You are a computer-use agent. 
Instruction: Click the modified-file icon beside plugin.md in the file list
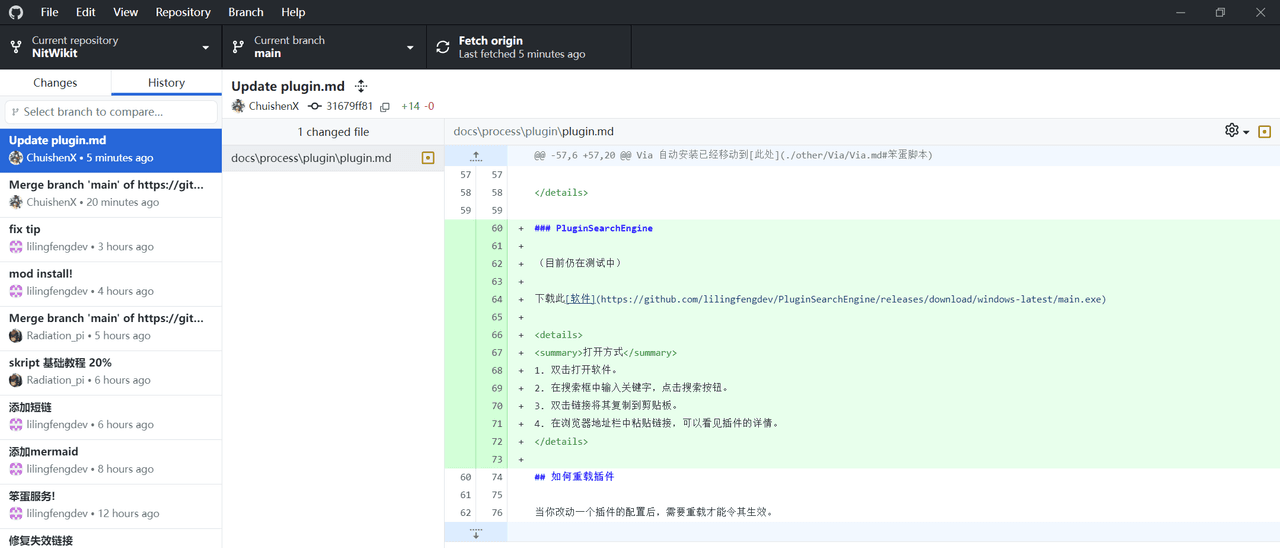point(428,158)
